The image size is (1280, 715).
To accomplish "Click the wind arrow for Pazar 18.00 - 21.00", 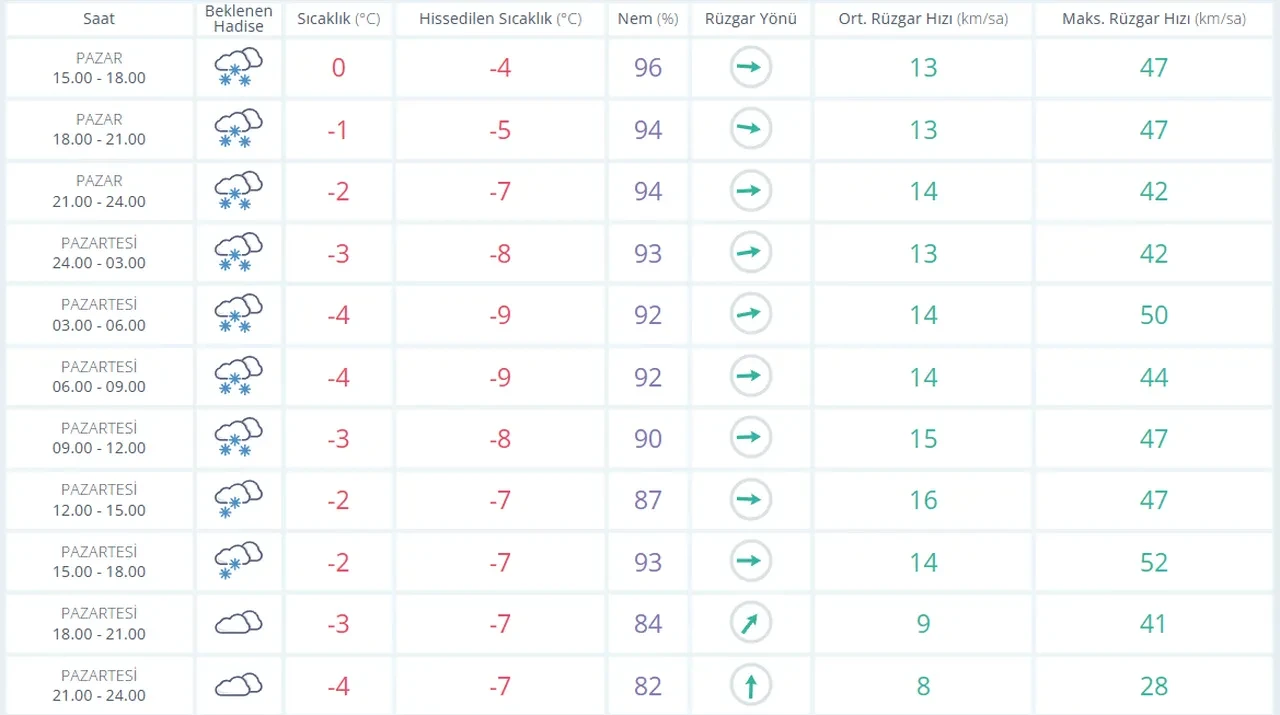I will [750, 130].
